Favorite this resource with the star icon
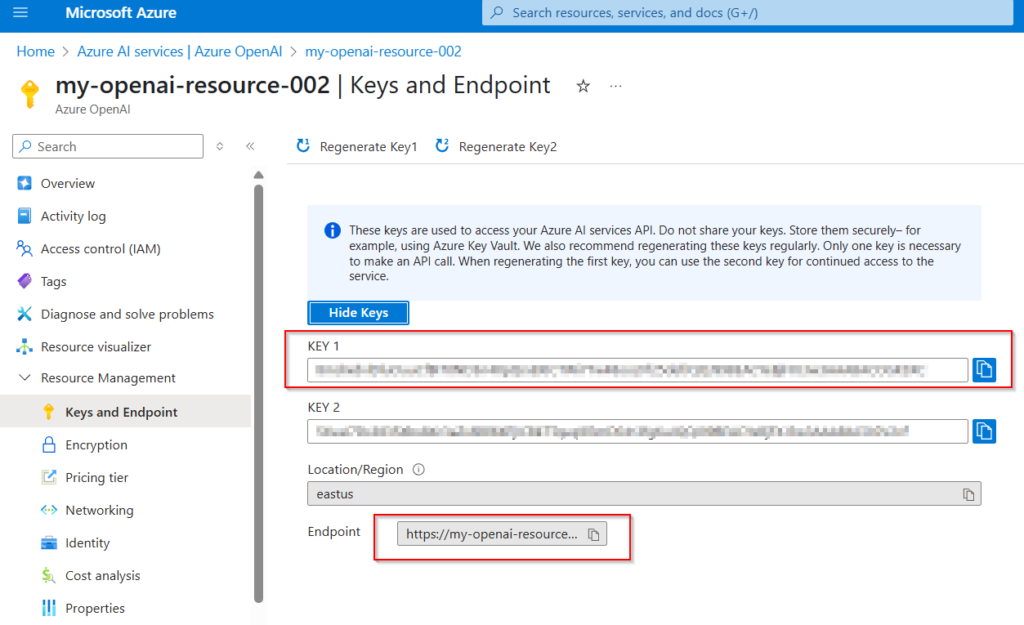Image resolution: width=1024 pixels, height=625 pixels. tap(583, 86)
